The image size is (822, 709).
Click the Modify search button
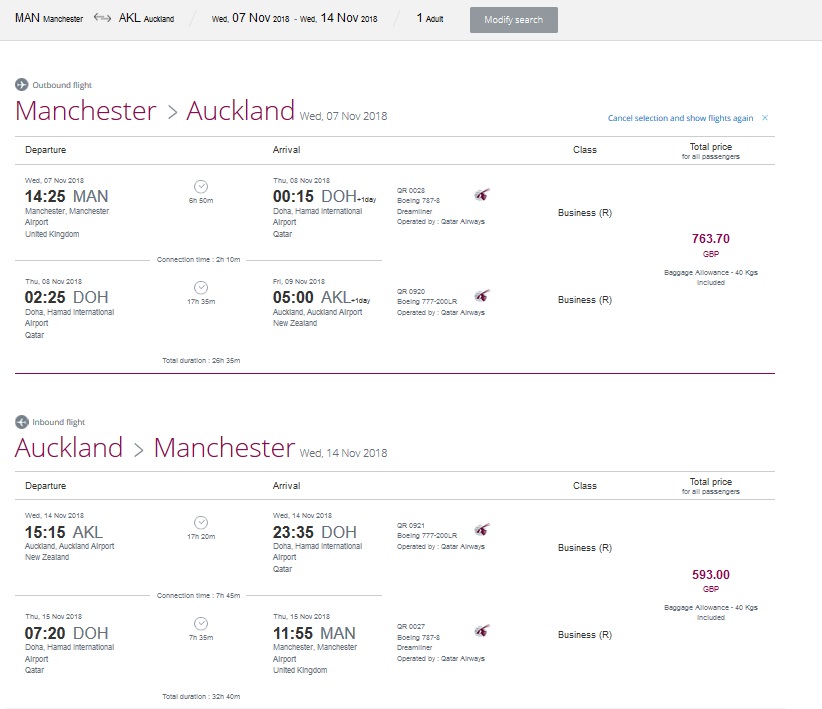513,20
